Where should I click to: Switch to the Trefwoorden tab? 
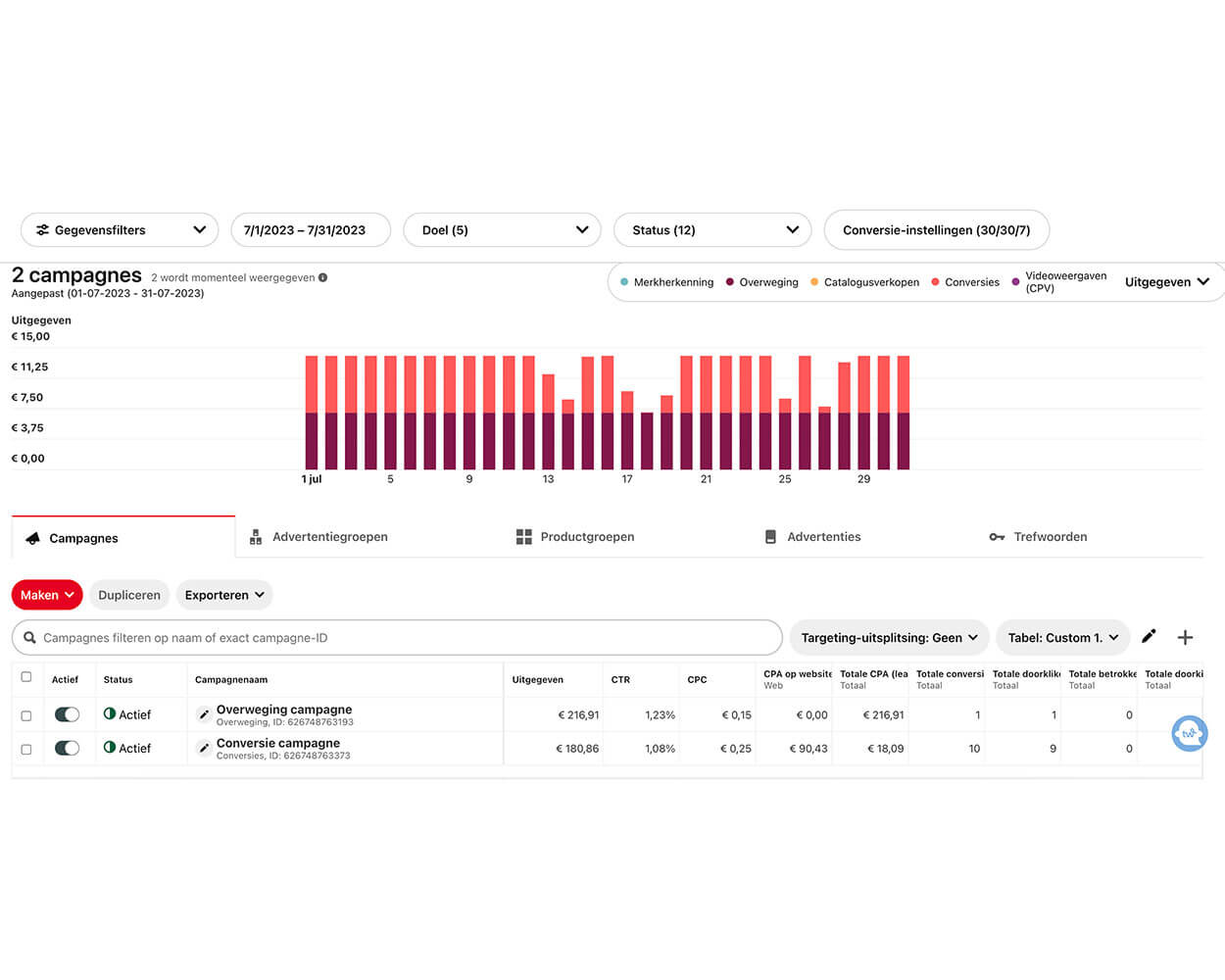point(1038,537)
